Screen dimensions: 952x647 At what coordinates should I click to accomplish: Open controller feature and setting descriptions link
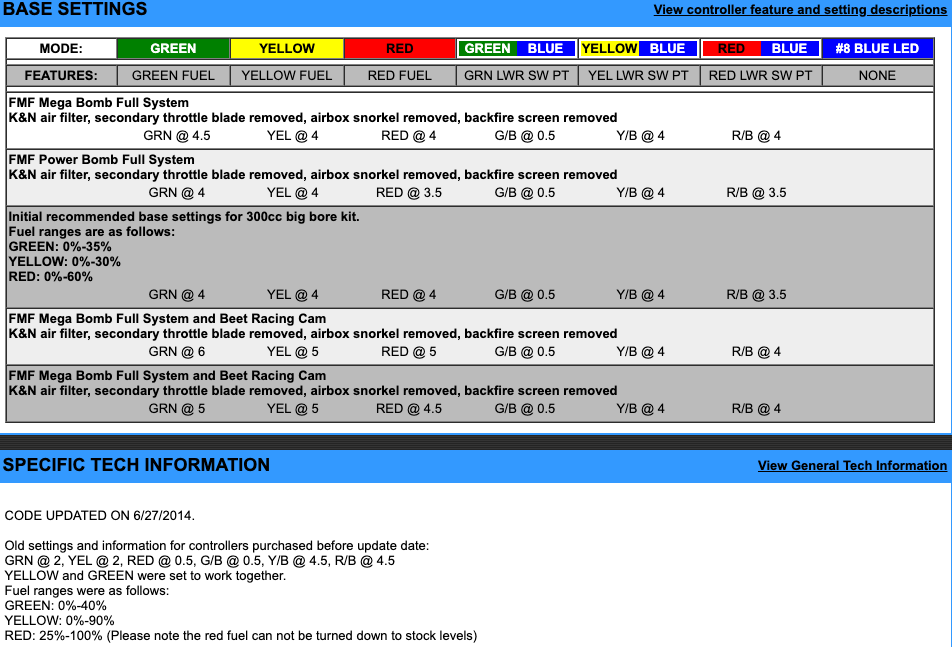click(x=799, y=10)
